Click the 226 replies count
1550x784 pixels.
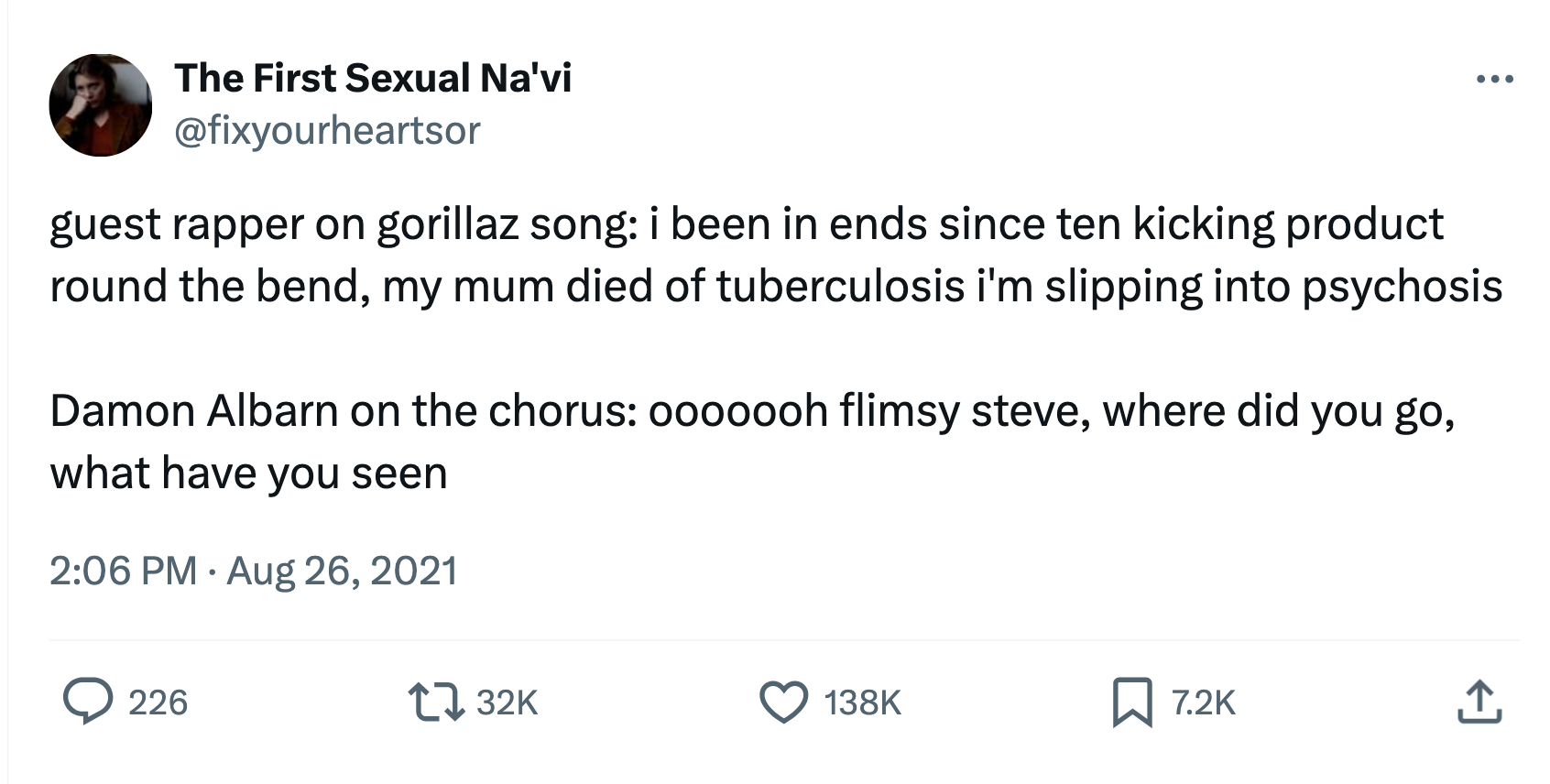click(158, 702)
